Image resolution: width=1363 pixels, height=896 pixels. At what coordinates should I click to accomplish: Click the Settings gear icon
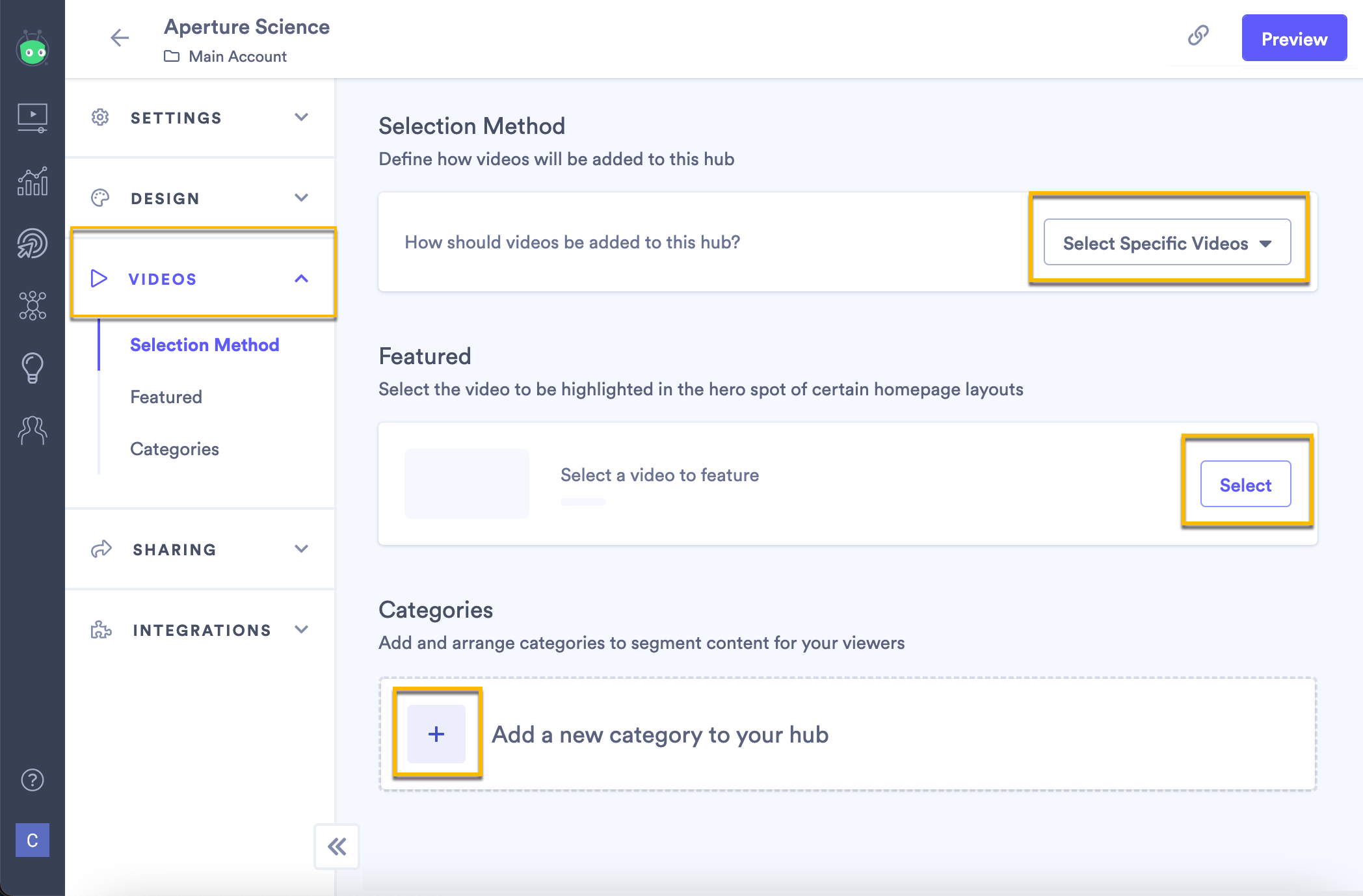pyautogui.click(x=100, y=118)
